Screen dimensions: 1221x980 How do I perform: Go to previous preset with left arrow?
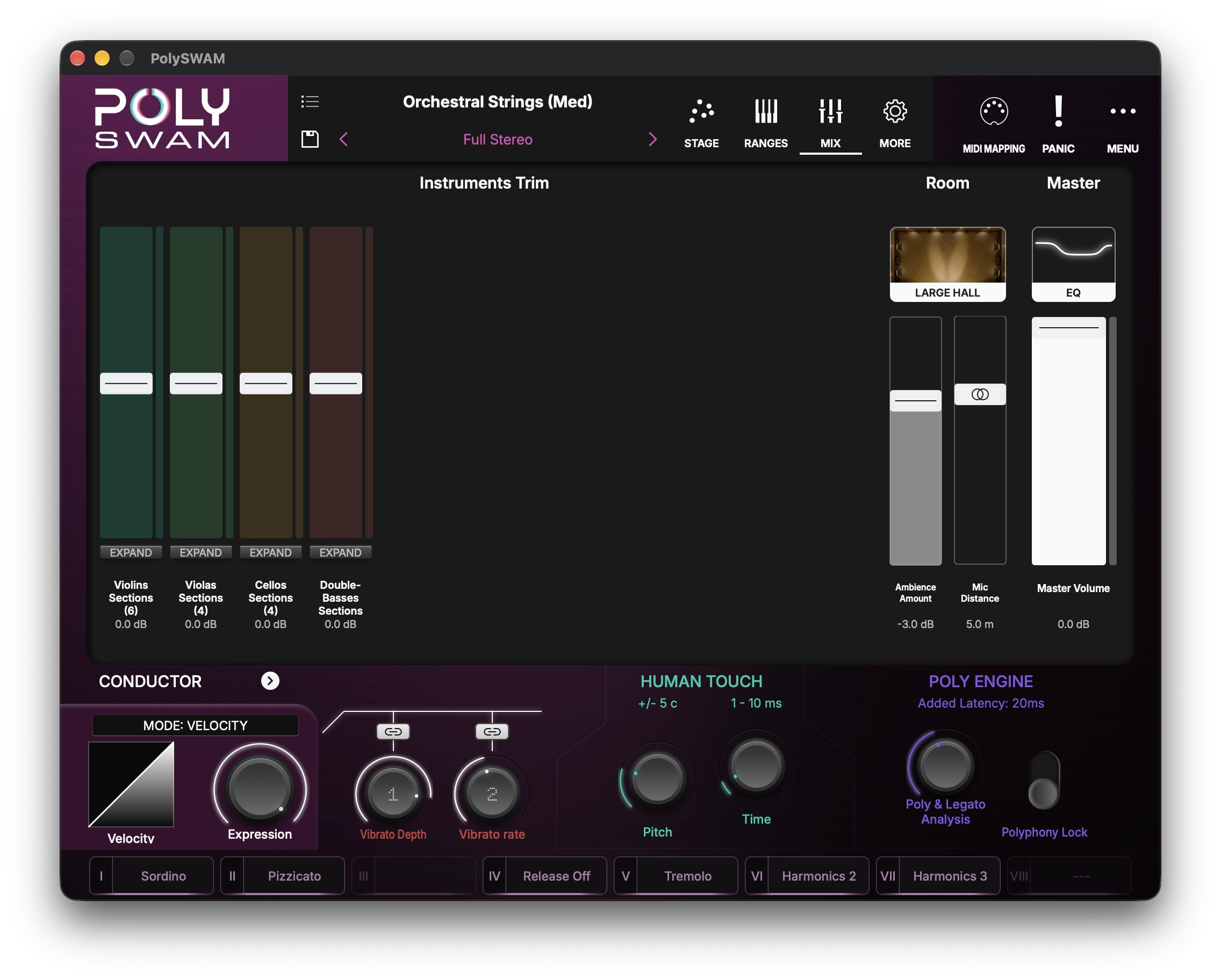[343, 139]
